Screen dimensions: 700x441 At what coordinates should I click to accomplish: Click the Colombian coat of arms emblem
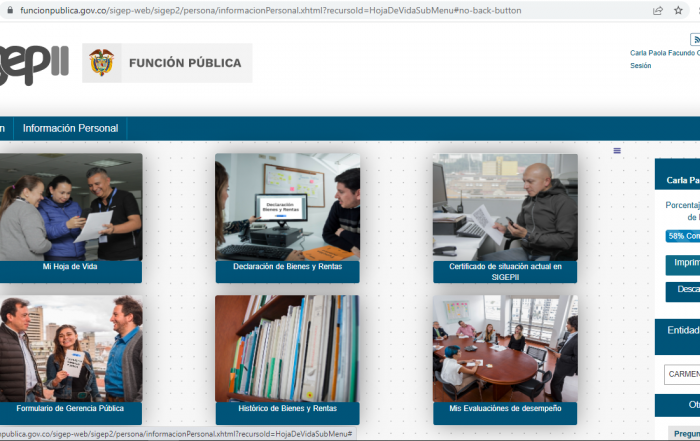pyautogui.click(x=102, y=63)
